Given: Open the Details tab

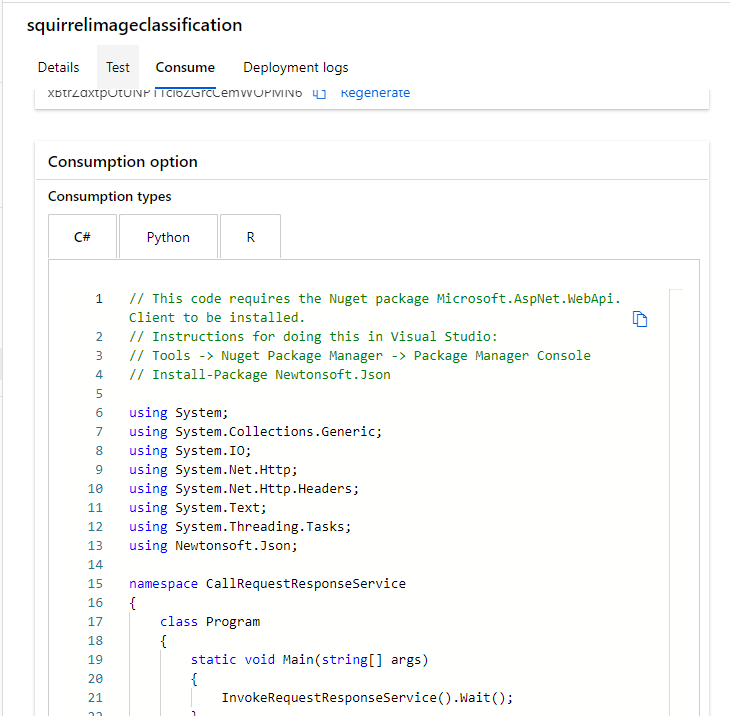Looking at the screenshot, I should pyautogui.click(x=59, y=68).
